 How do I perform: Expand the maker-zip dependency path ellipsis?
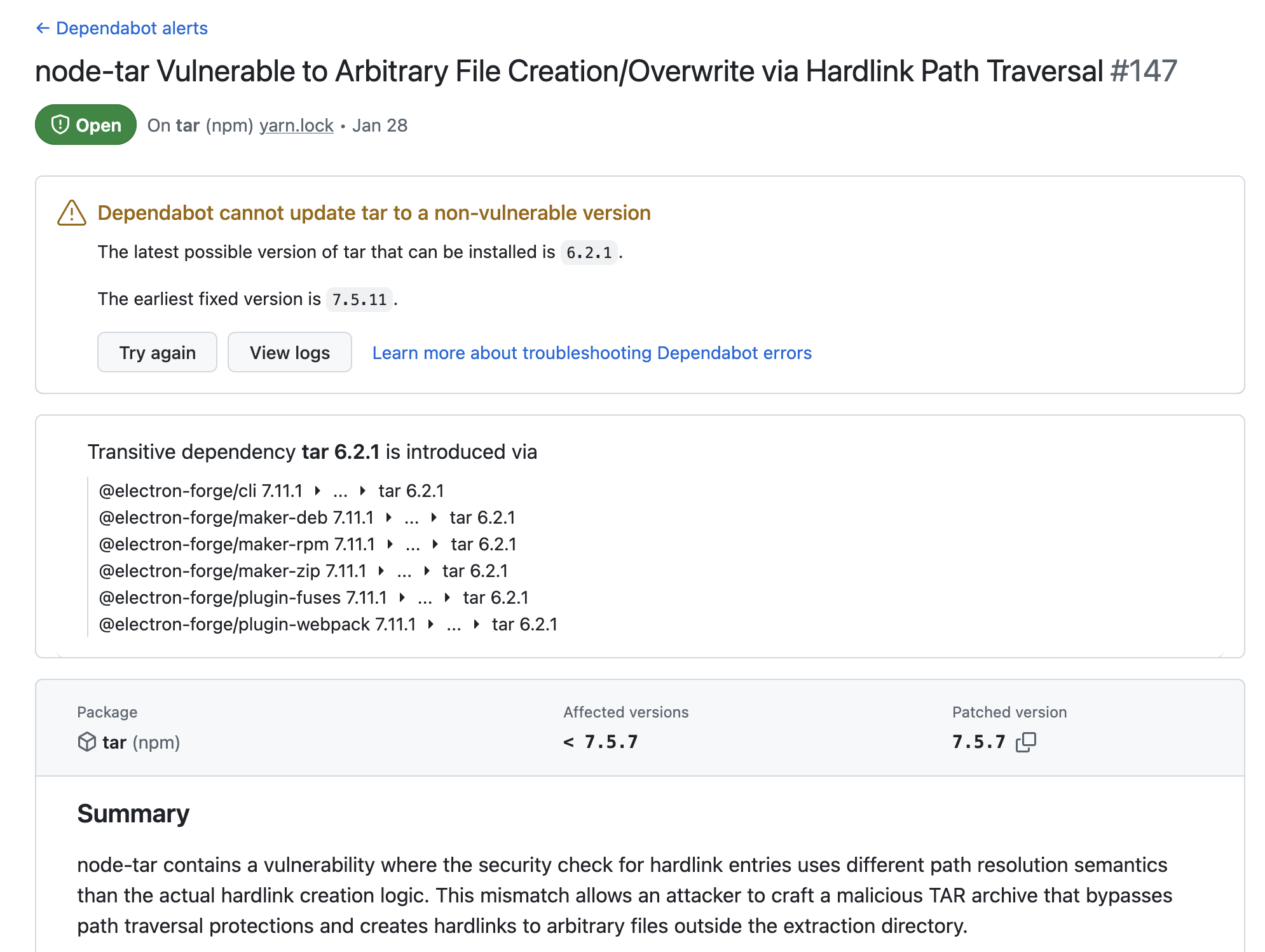[404, 571]
